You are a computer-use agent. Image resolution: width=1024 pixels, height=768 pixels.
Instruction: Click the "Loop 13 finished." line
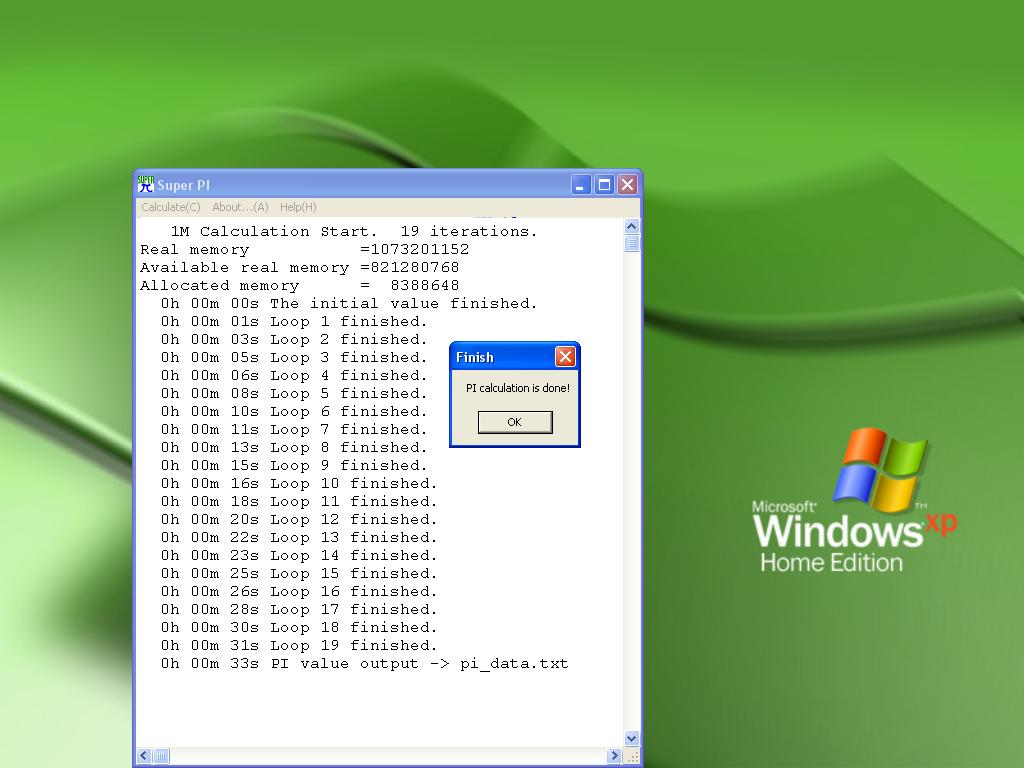299,537
